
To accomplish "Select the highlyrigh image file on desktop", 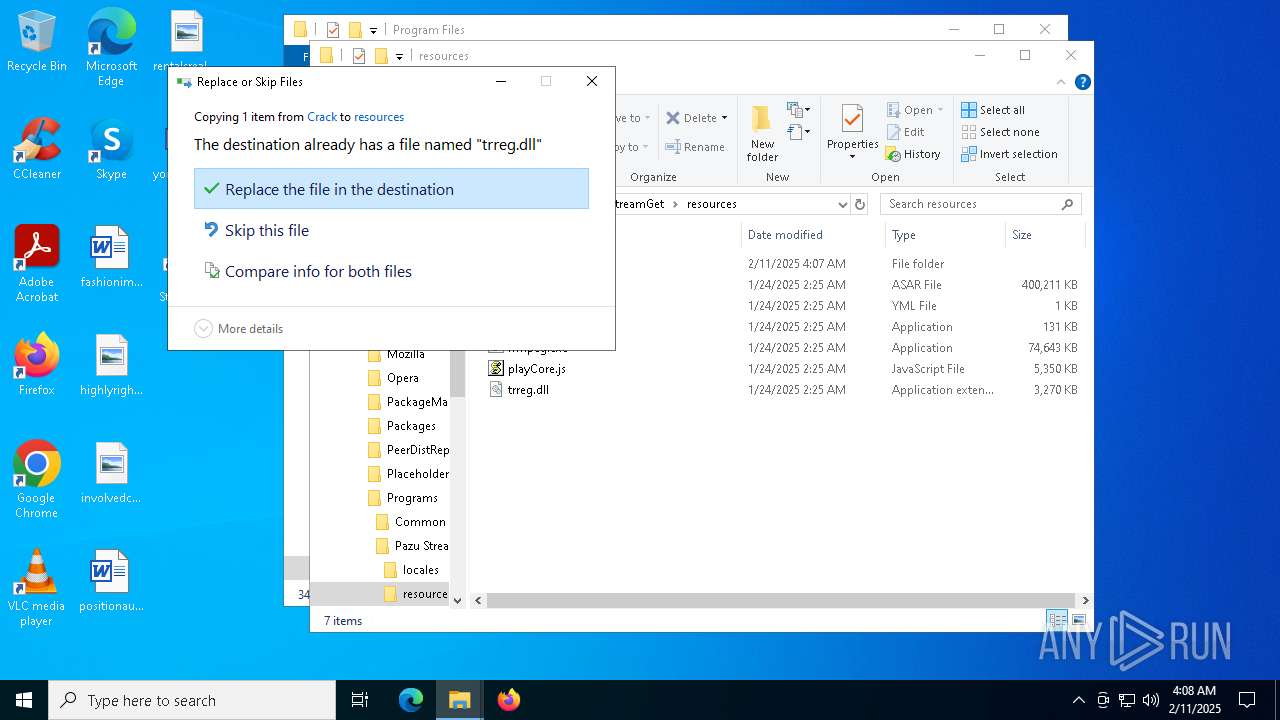I will 111,365.
